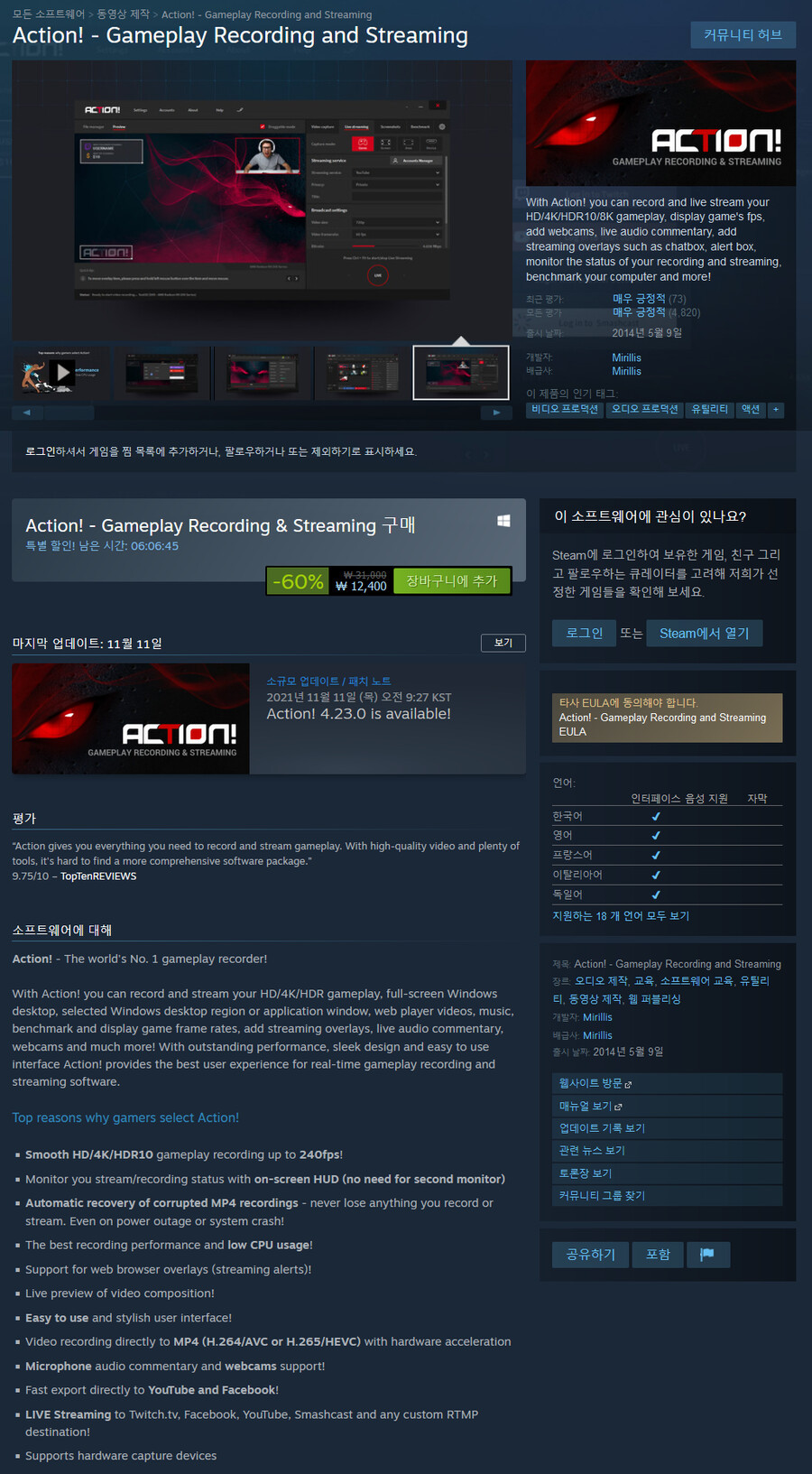This screenshot has width=812, height=1474.
Task: Select the fifth highlighted screenshot thumbnail
Action: [x=461, y=372]
